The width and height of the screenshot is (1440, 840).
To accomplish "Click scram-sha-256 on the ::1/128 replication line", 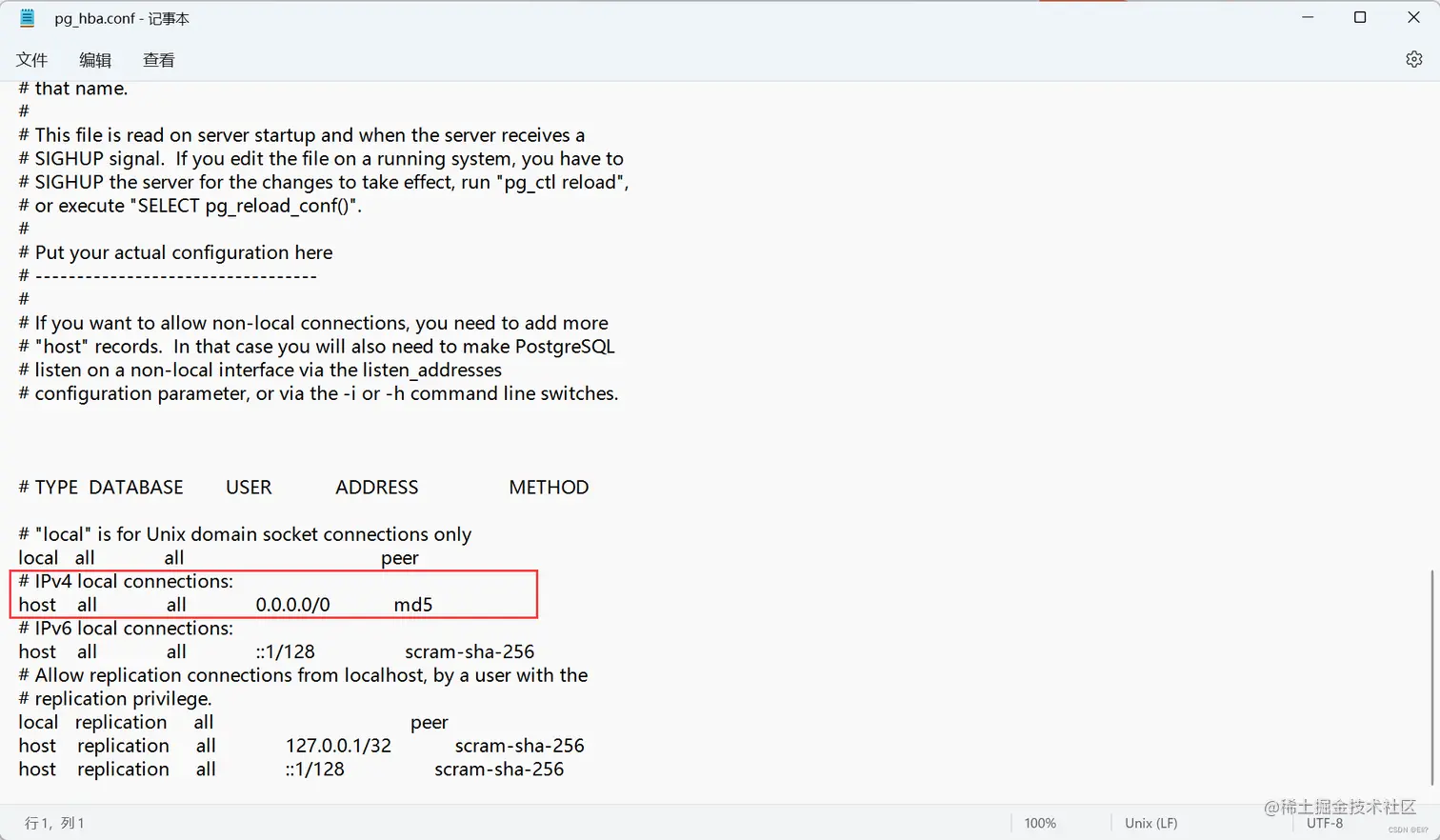I will (499, 770).
